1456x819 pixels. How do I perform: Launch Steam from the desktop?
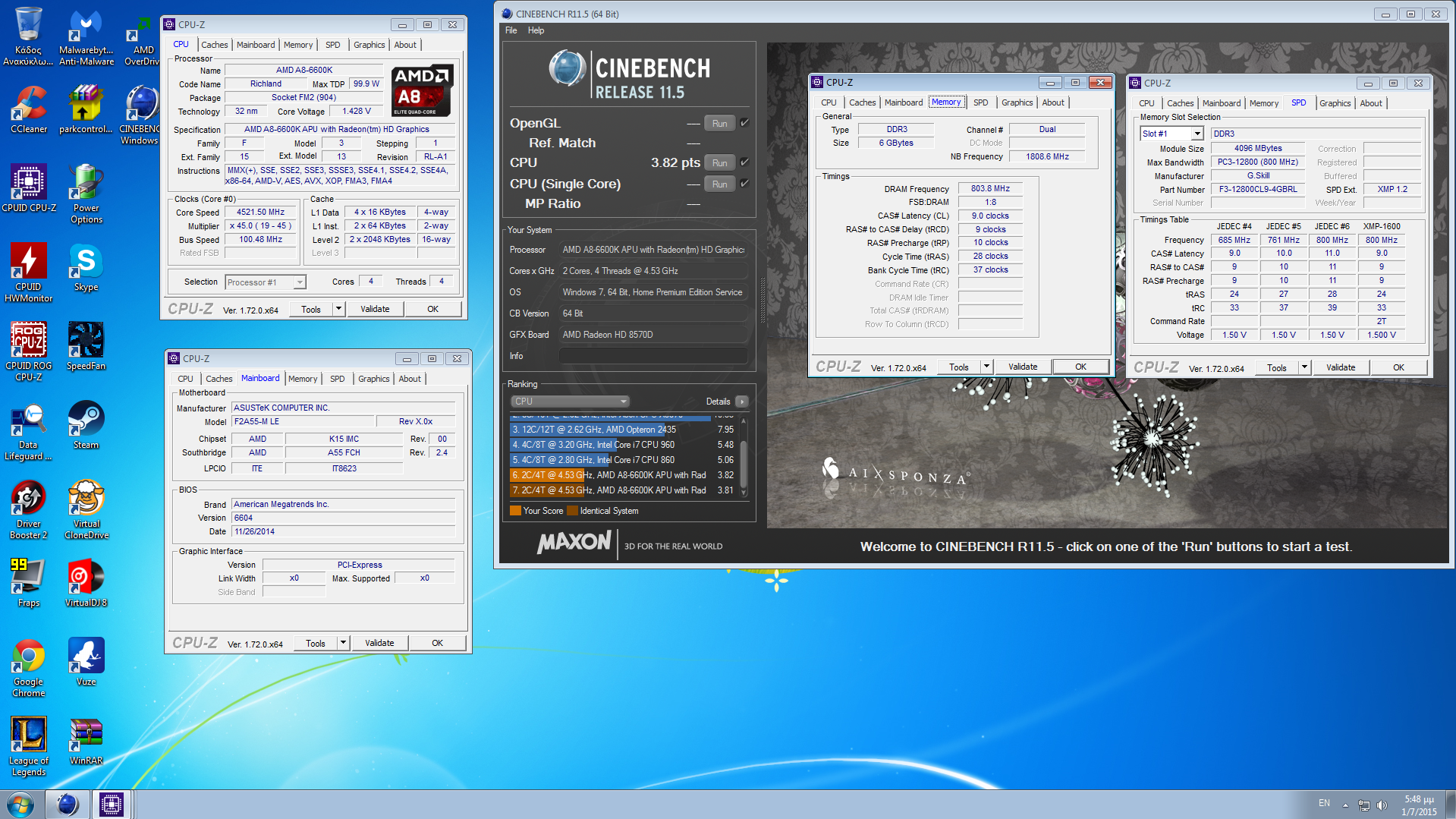[86, 424]
